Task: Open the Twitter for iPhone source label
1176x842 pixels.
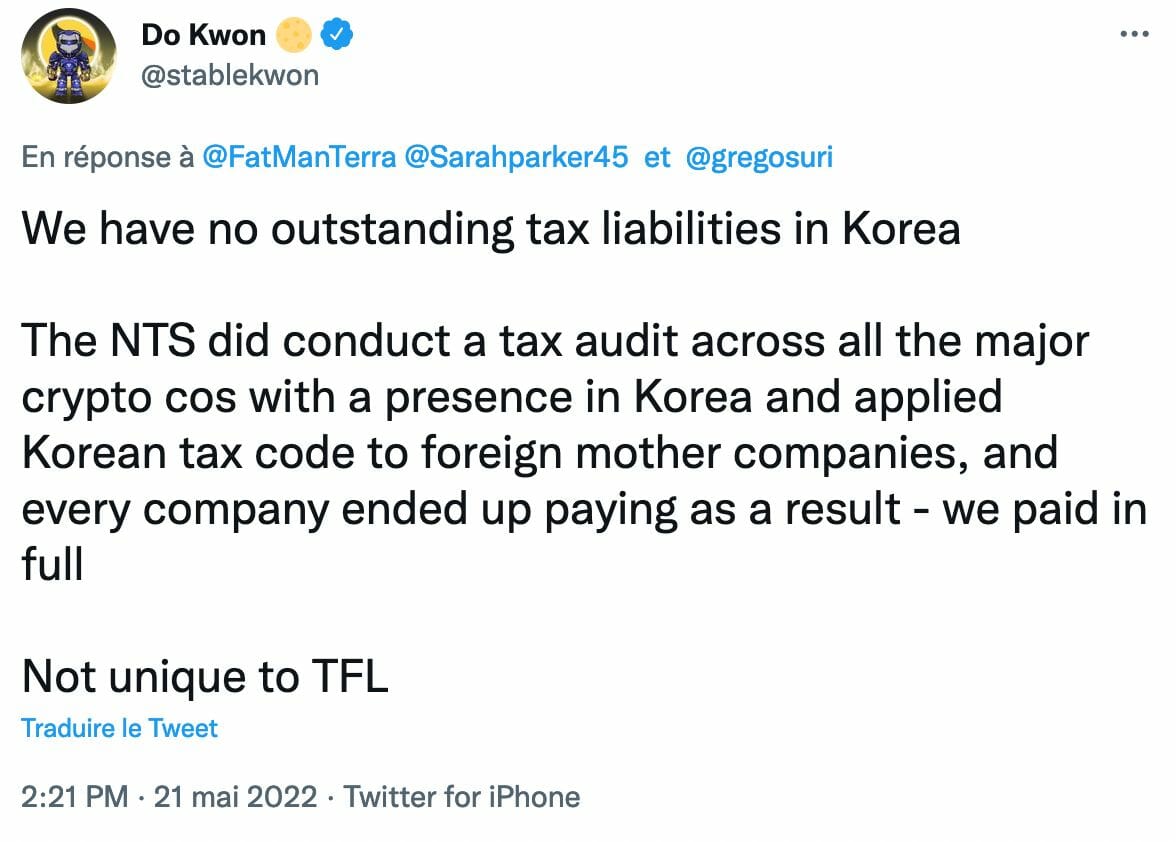Action: coord(462,797)
